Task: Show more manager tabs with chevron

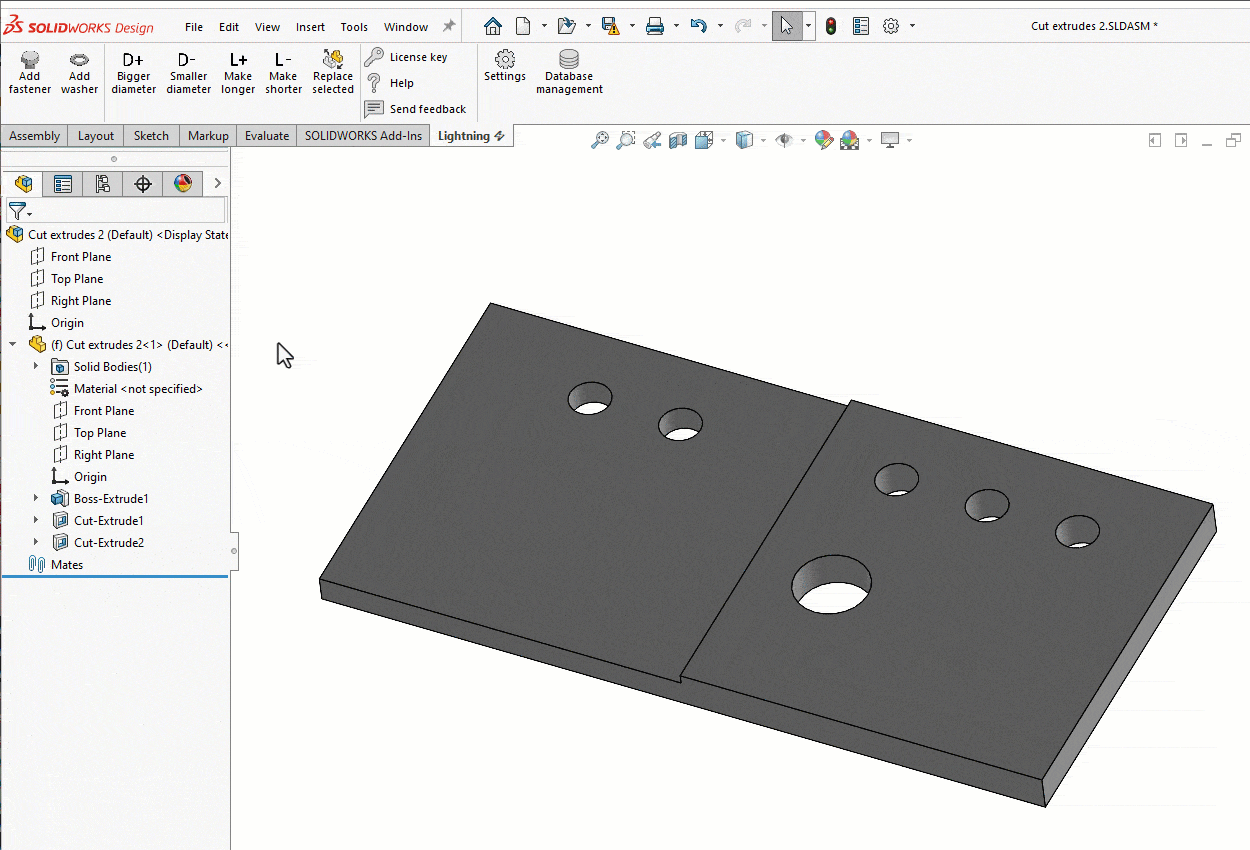Action: [217, 183]
